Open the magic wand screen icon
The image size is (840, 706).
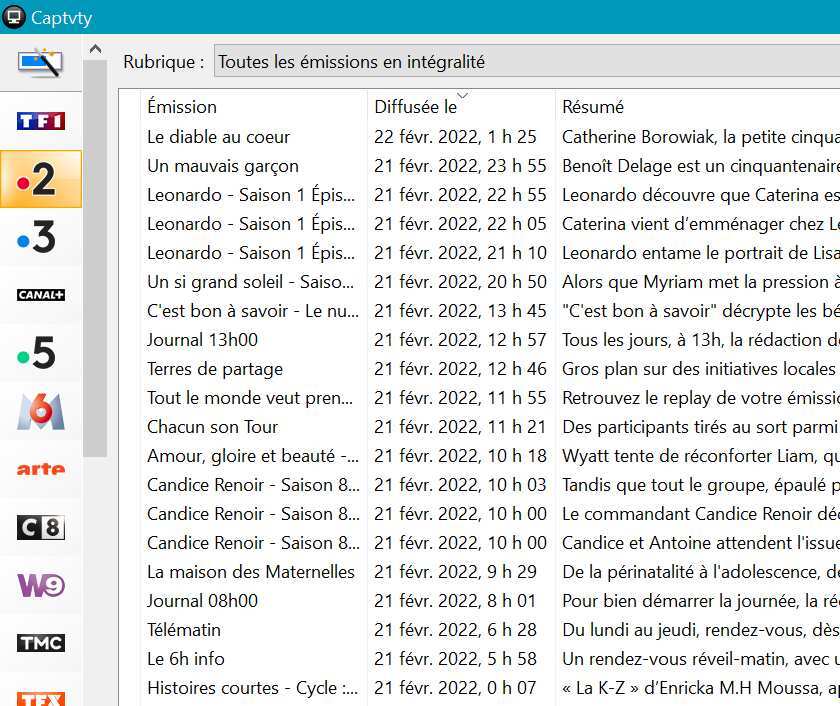41,63
